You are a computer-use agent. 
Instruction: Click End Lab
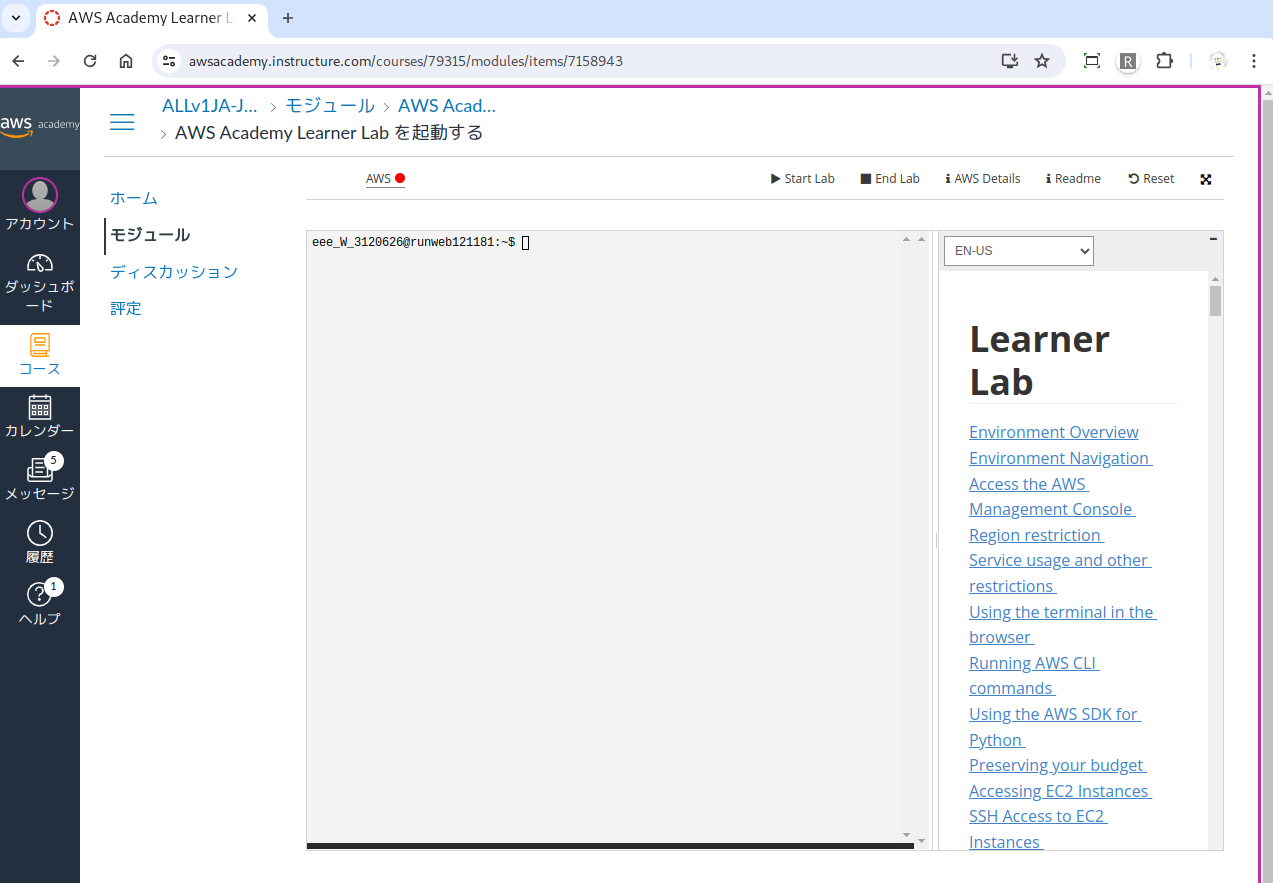pyautogui.click(x=890, y=179)
